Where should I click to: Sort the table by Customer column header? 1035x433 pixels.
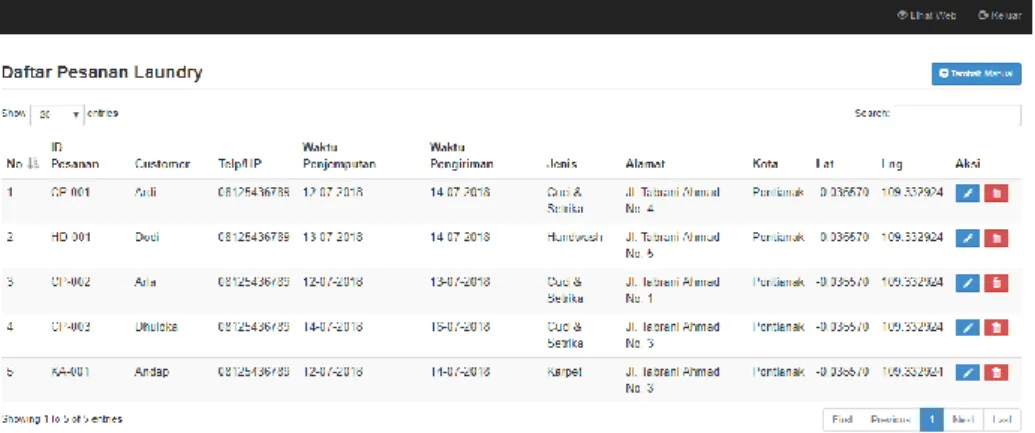[x=162, y=164]
